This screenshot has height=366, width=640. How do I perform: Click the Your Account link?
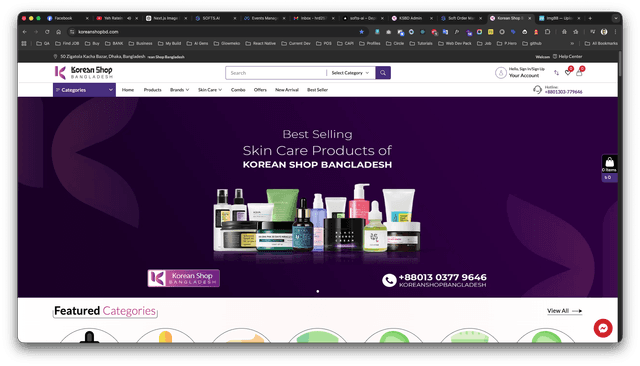[x=524, y=75]
